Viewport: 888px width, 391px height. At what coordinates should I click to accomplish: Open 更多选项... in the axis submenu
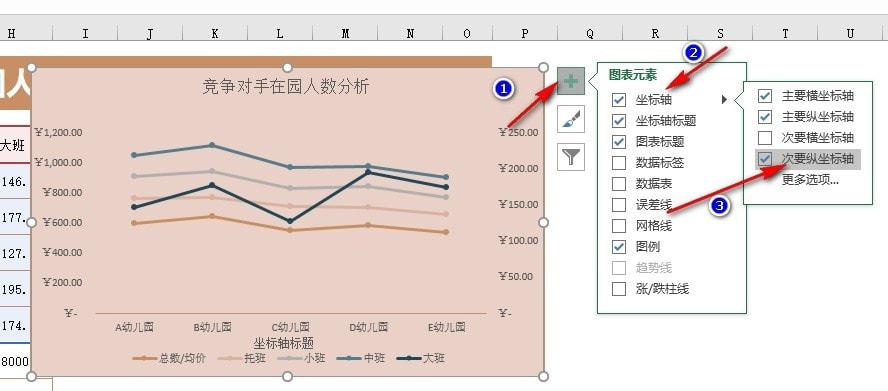click(810, 180)
